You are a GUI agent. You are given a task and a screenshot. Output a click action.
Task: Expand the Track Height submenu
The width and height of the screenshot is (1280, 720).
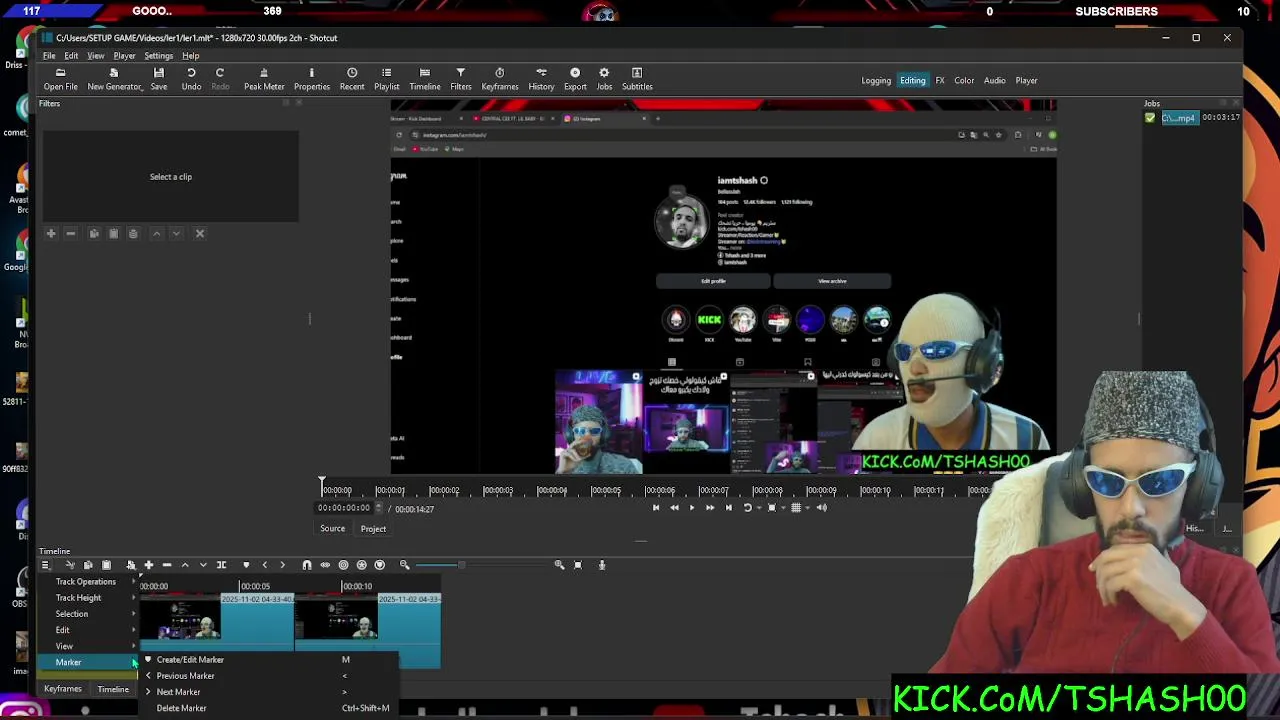tap(88, 598)
